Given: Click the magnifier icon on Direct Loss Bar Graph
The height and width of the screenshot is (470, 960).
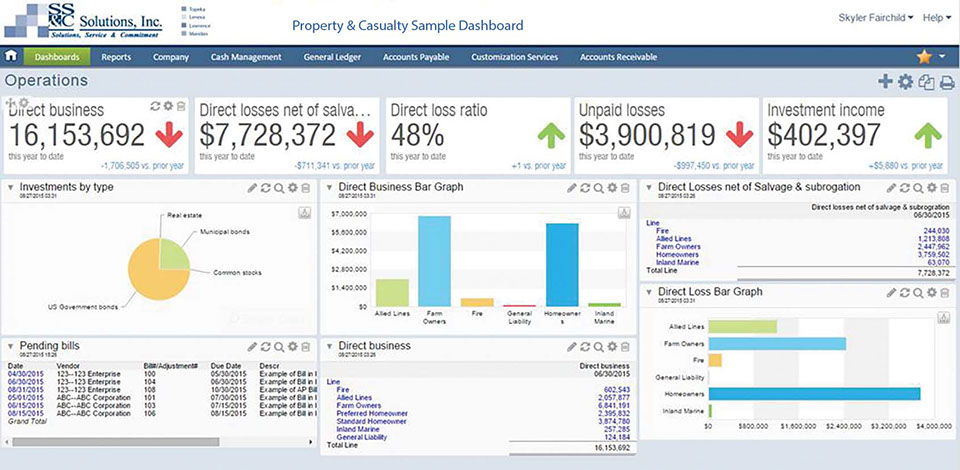Looking at the screenshot, I should click(918, 292).
